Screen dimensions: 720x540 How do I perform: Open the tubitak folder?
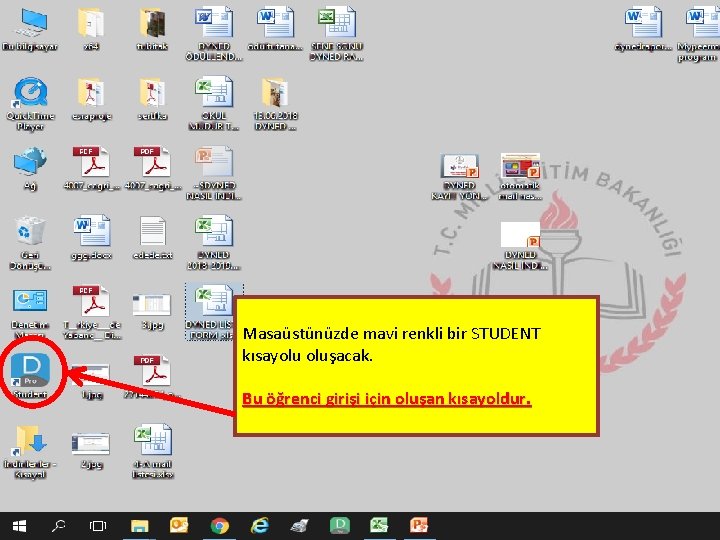pos(152,22)
